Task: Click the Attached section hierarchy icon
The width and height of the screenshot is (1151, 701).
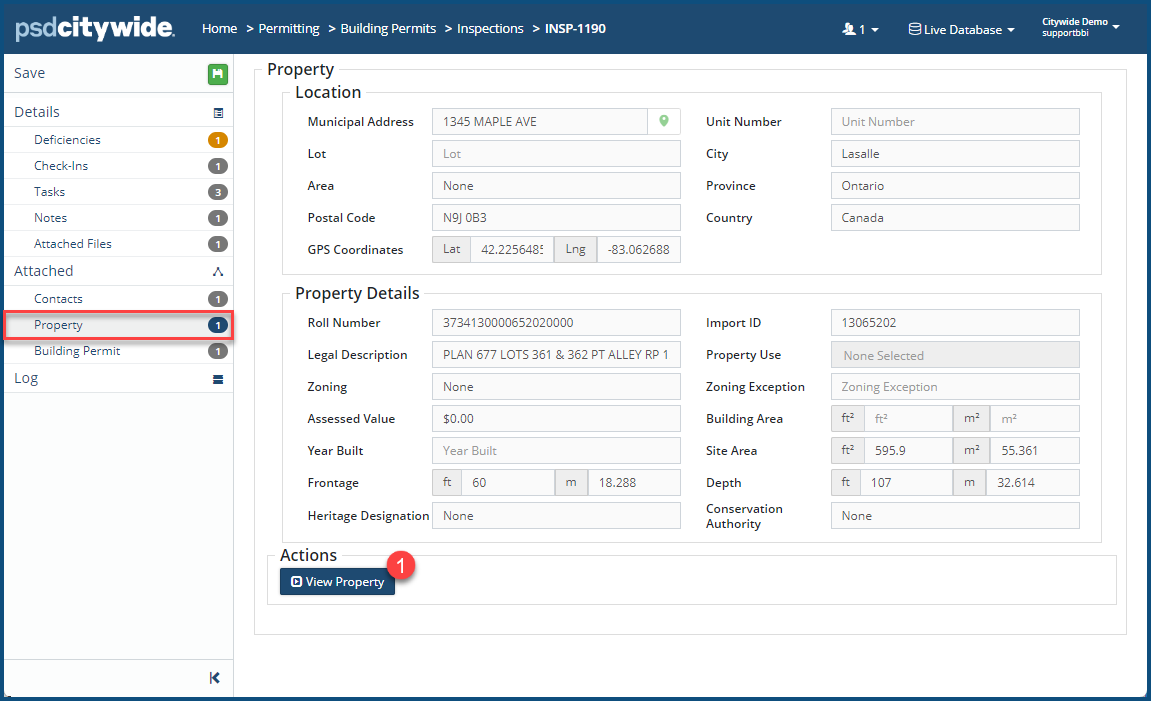Action: 218,272
